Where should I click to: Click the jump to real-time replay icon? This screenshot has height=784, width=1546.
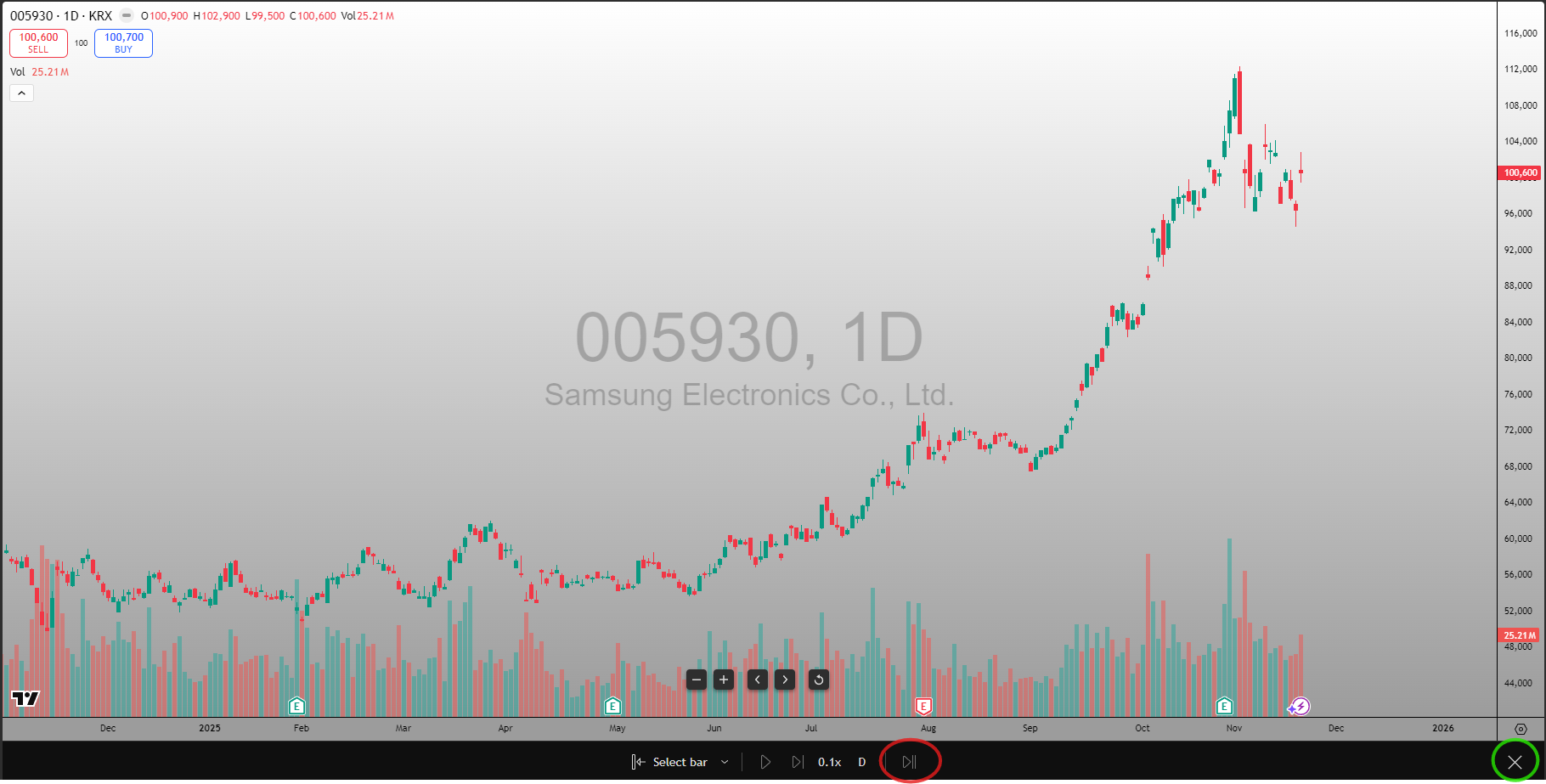(x=909, y=762)
